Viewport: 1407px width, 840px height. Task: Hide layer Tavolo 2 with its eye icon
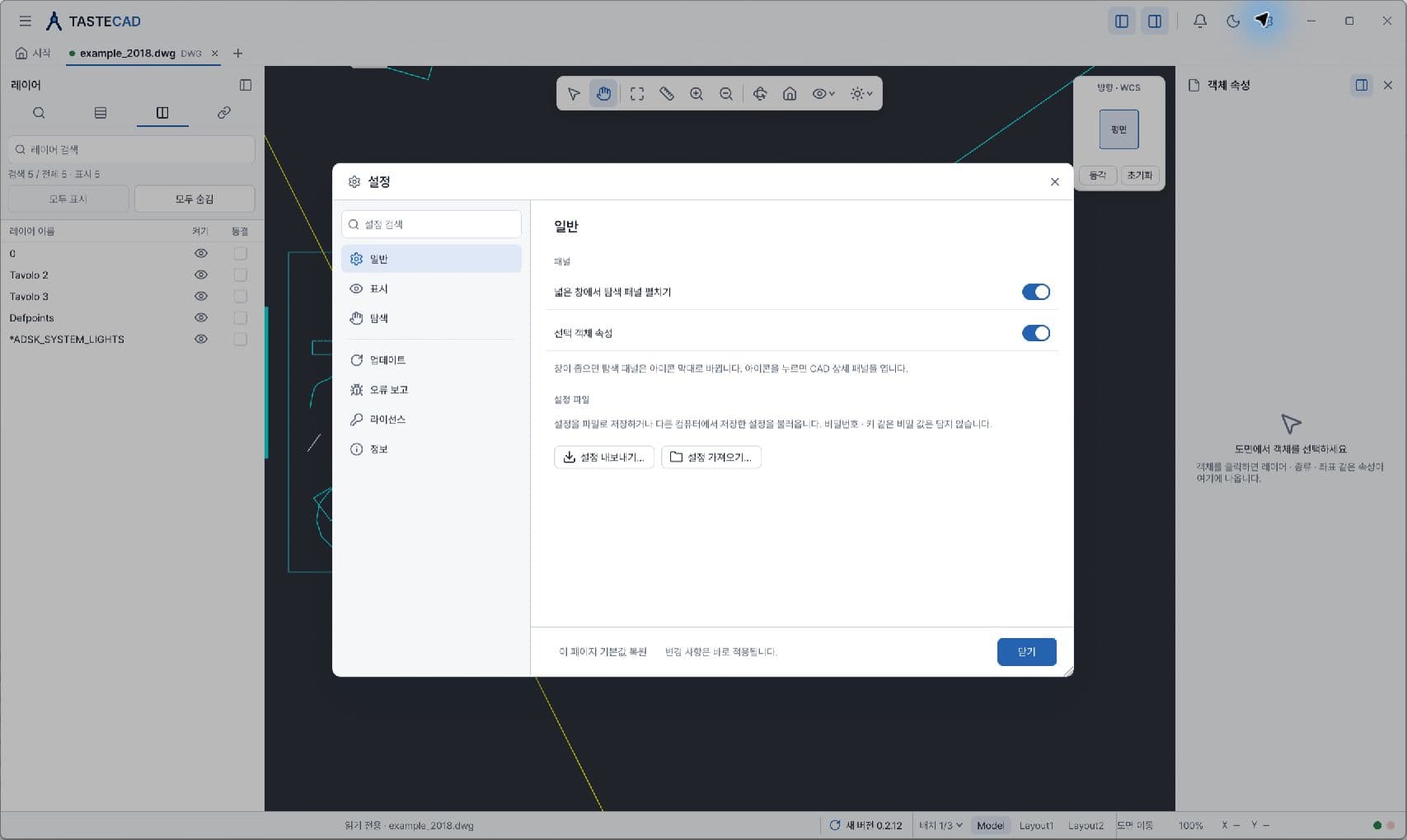point(200,275)
